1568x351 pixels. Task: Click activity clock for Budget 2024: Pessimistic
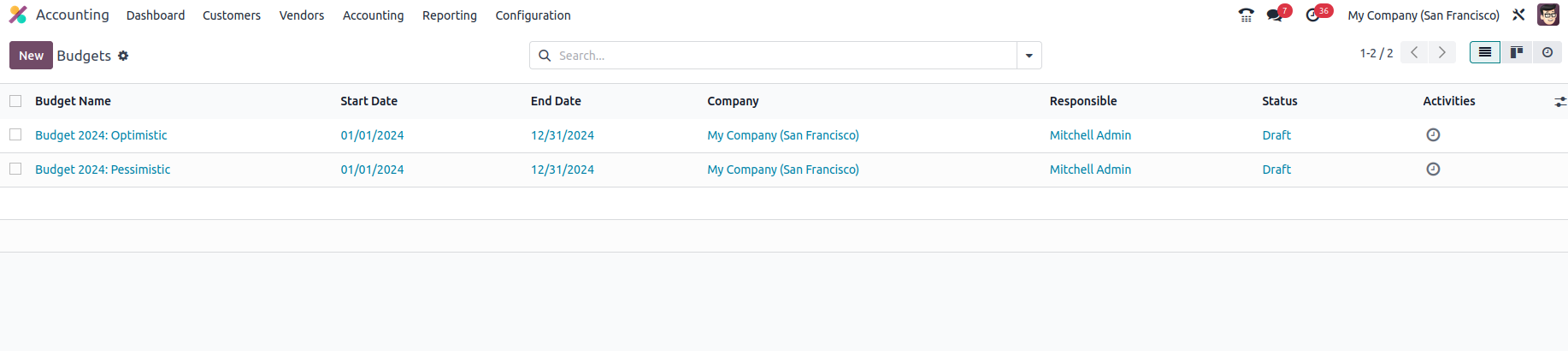click(1433, 169)
